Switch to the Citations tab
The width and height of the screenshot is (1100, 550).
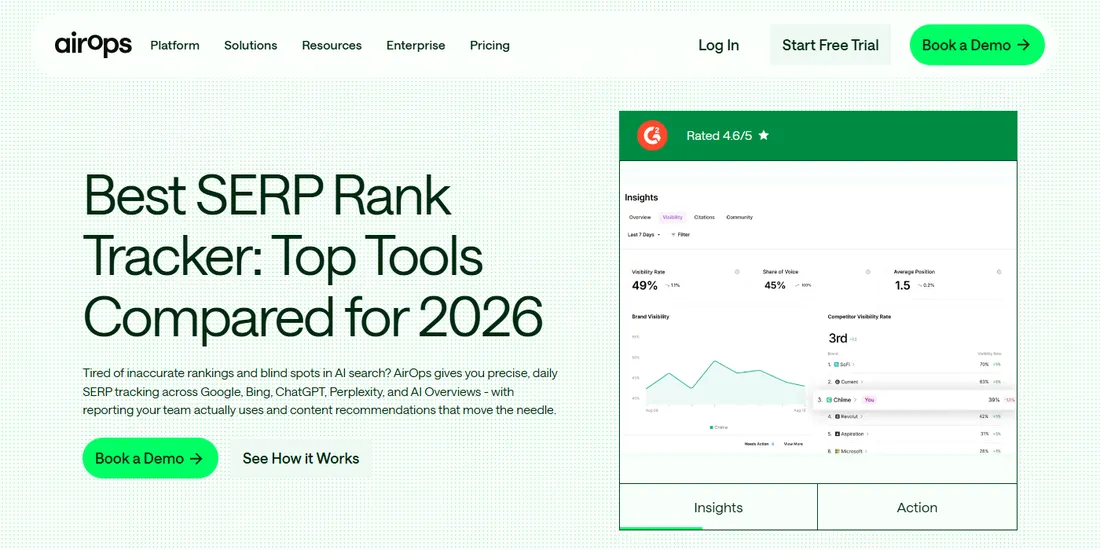[x=704, y=217]
